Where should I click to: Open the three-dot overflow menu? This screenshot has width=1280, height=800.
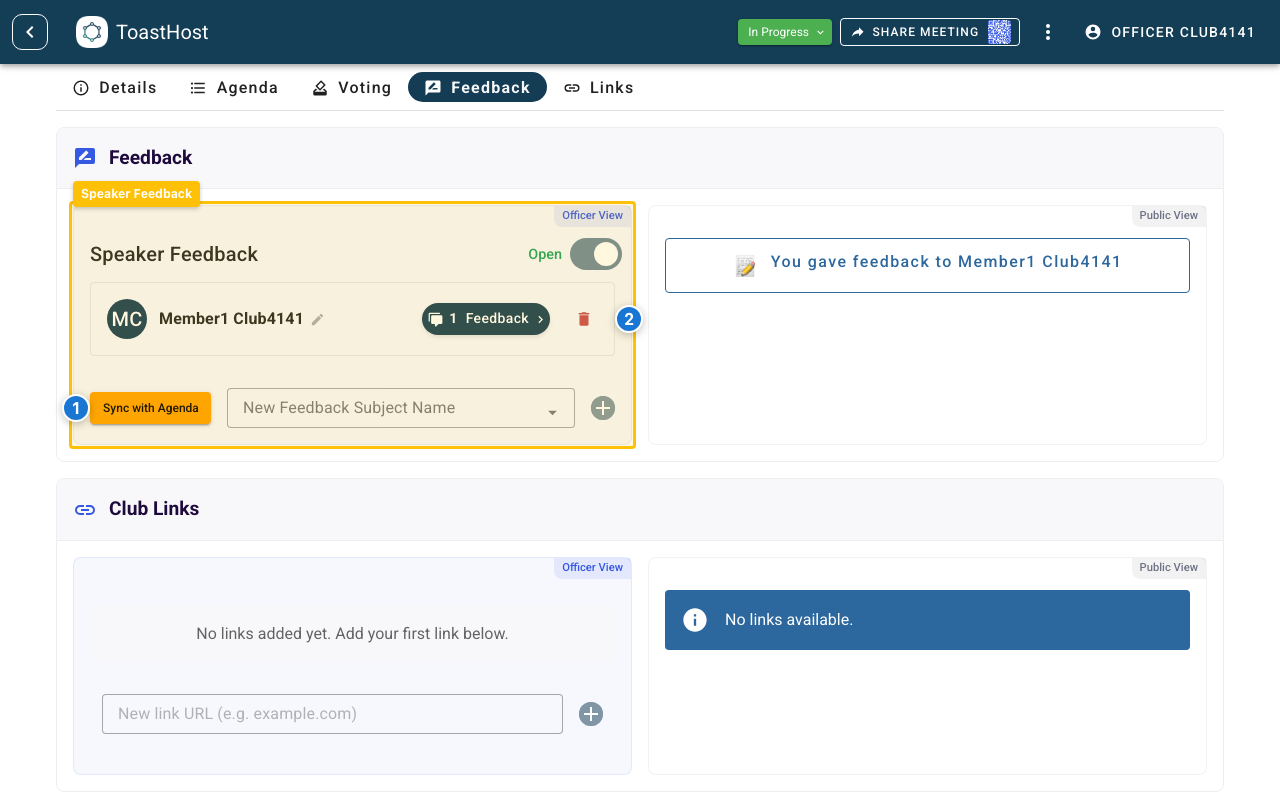[1047, 31]
